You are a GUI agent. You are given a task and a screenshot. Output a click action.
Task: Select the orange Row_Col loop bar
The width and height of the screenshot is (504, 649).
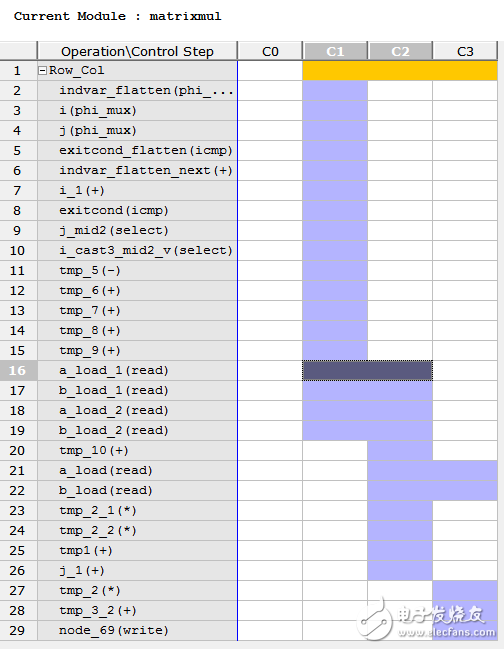point(400,71)
